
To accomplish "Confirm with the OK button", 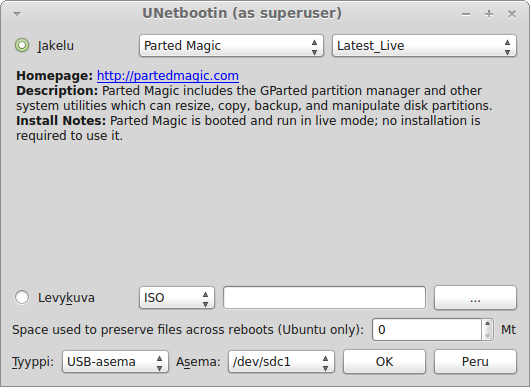I will pos(384,362).
